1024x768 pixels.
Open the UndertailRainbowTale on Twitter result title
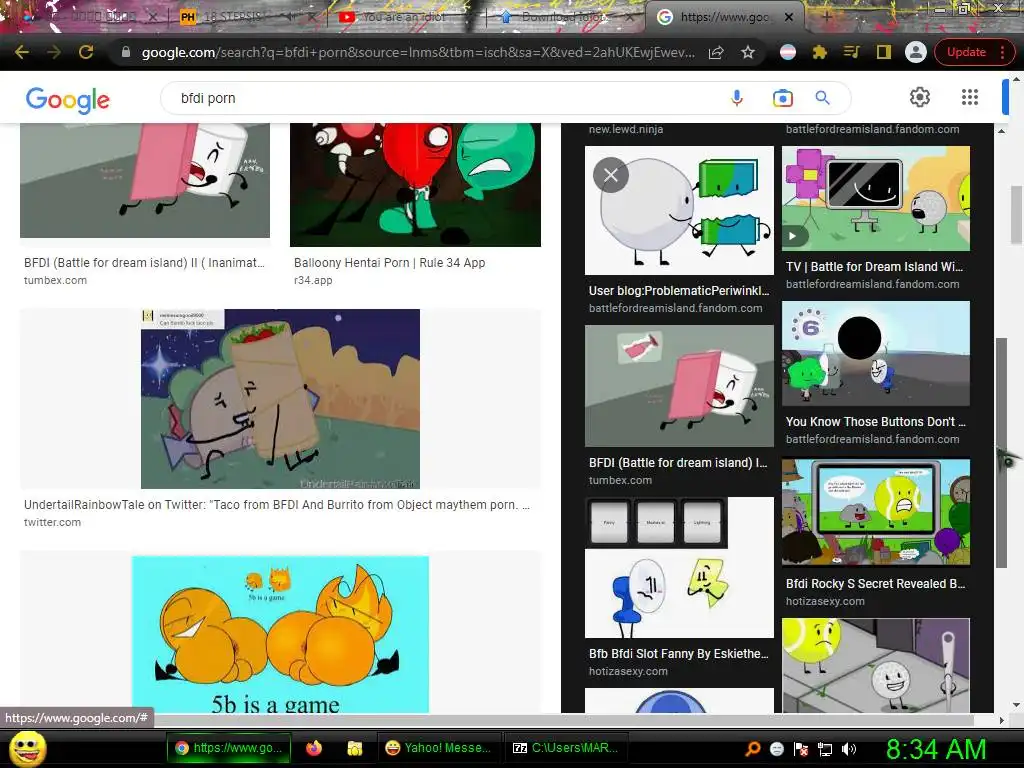[277, 505]
